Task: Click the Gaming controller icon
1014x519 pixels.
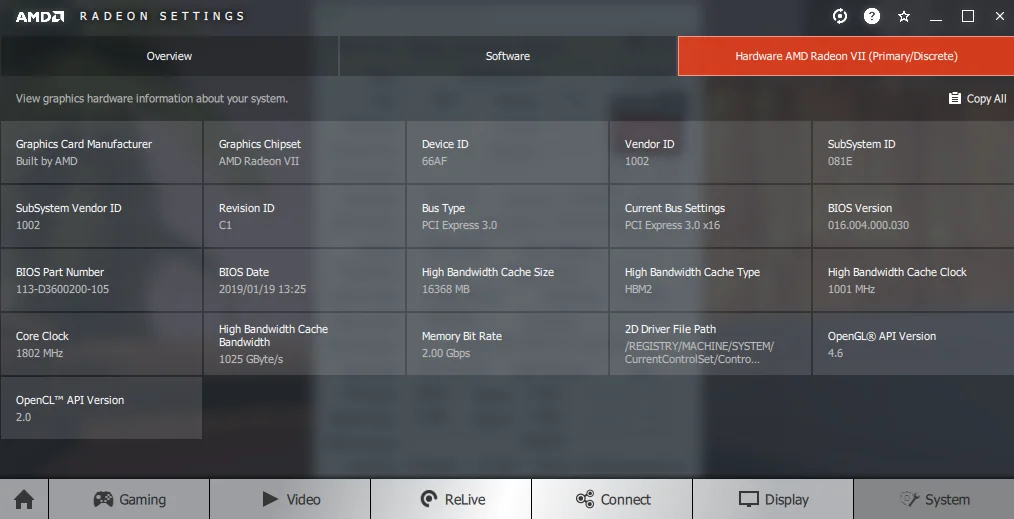Action: [103, 499]
